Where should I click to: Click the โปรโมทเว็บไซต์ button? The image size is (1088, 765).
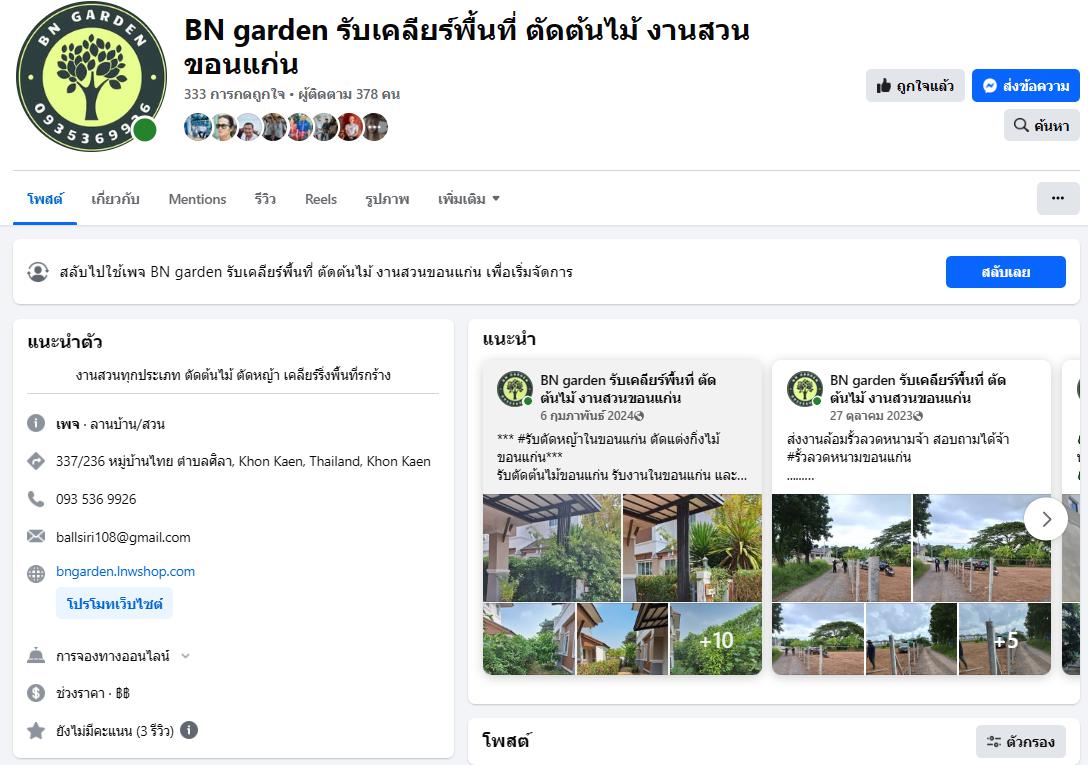point(114,604)
